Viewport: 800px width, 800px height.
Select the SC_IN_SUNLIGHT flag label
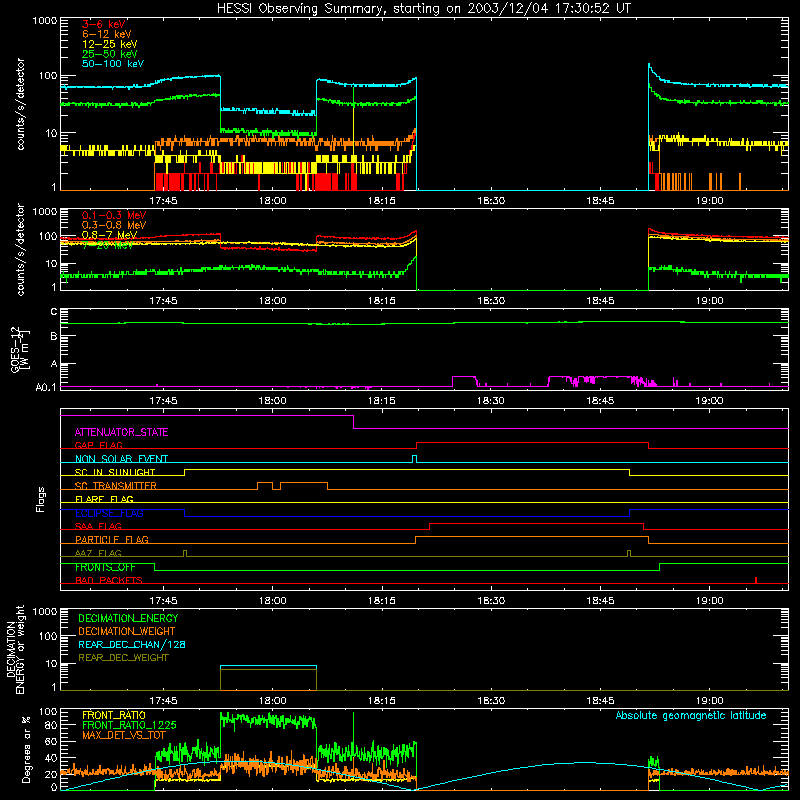coord(115,472)
